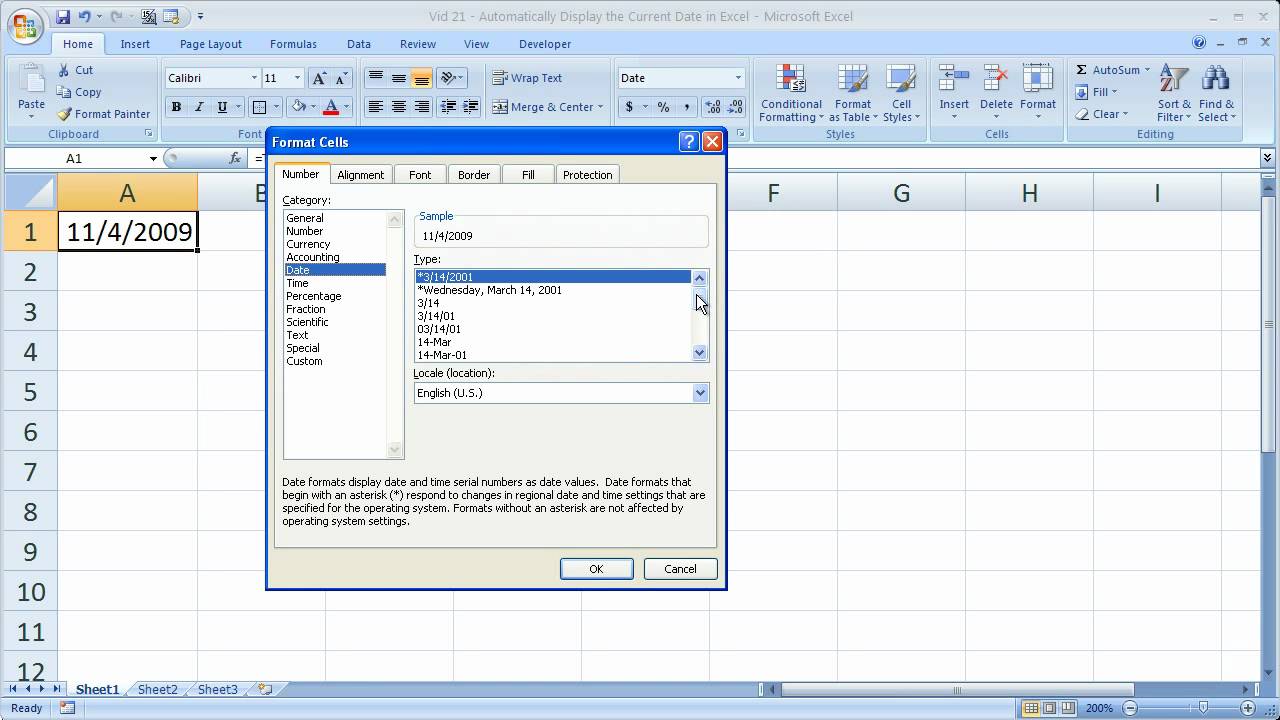Open the Formulas ribbon tab
The image size is (1280, 720).
pos(293,44)
